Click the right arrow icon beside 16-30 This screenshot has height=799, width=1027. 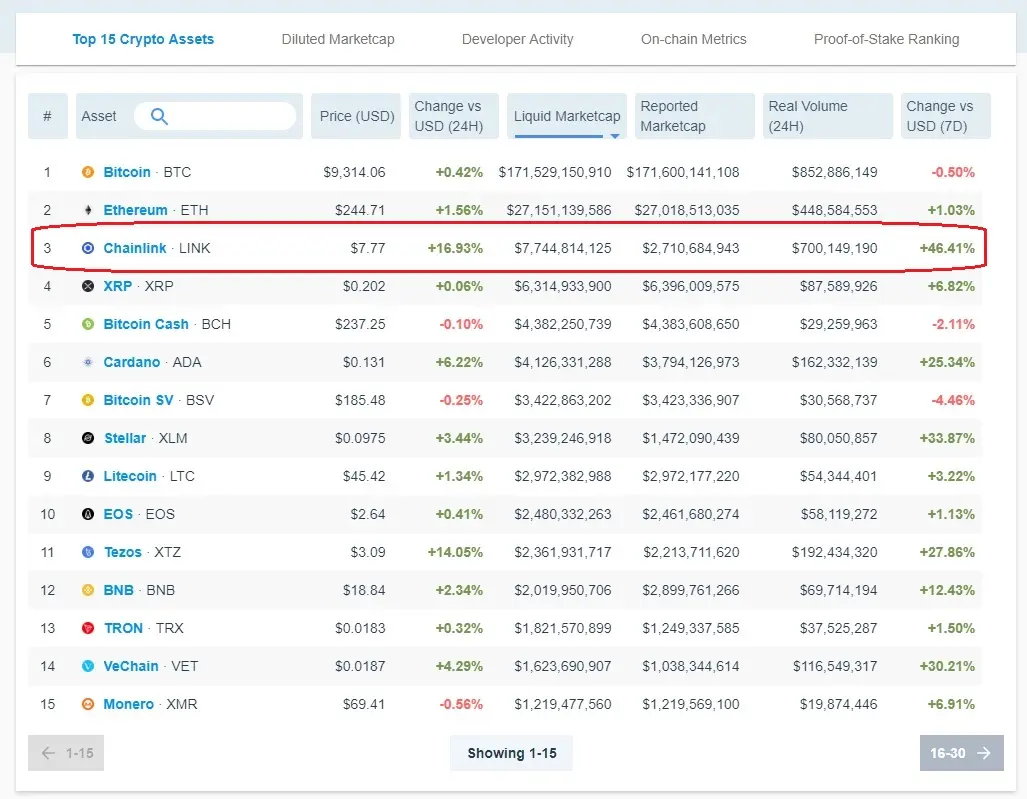[984, 753]
